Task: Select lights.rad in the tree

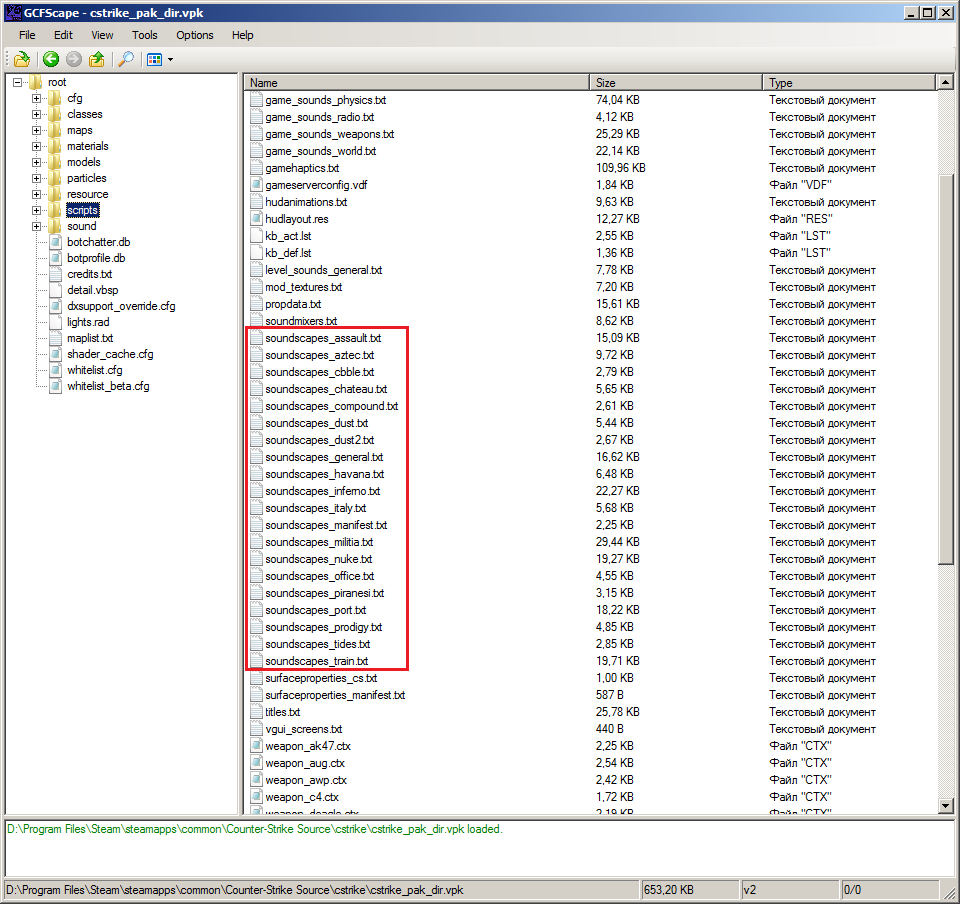Action: tap(88, 322)
